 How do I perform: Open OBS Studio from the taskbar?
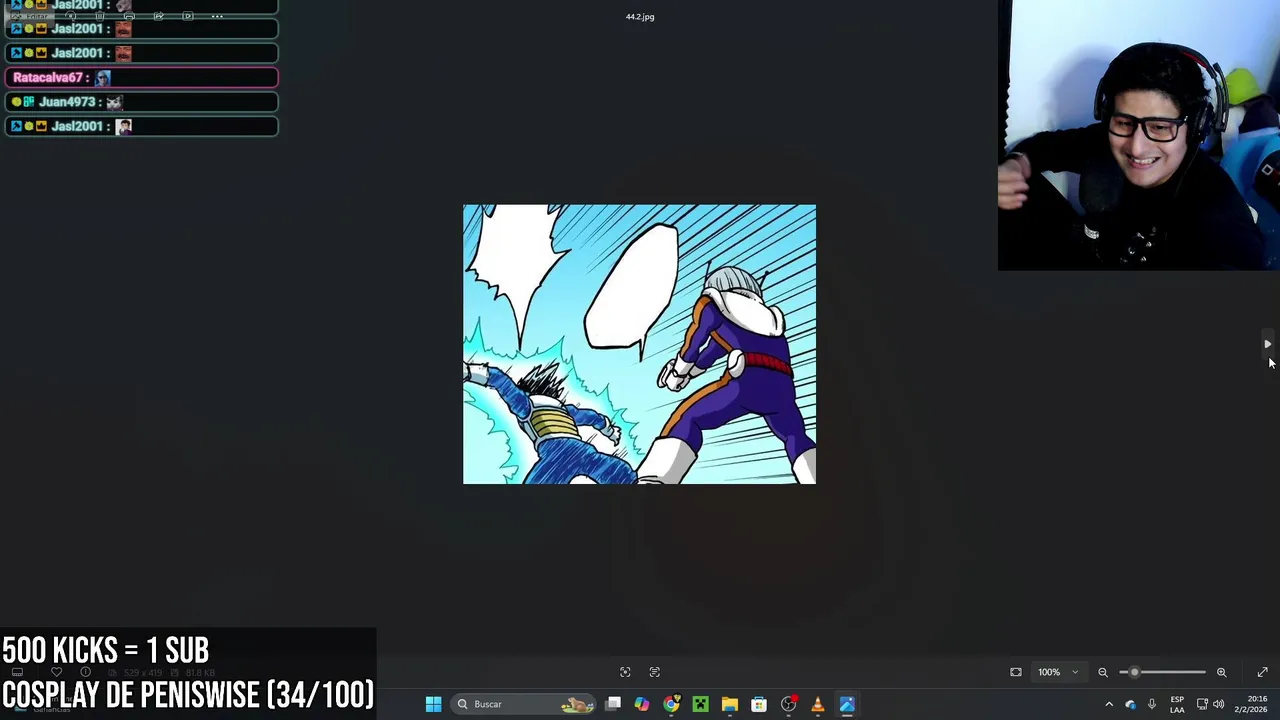pos(788,704)
